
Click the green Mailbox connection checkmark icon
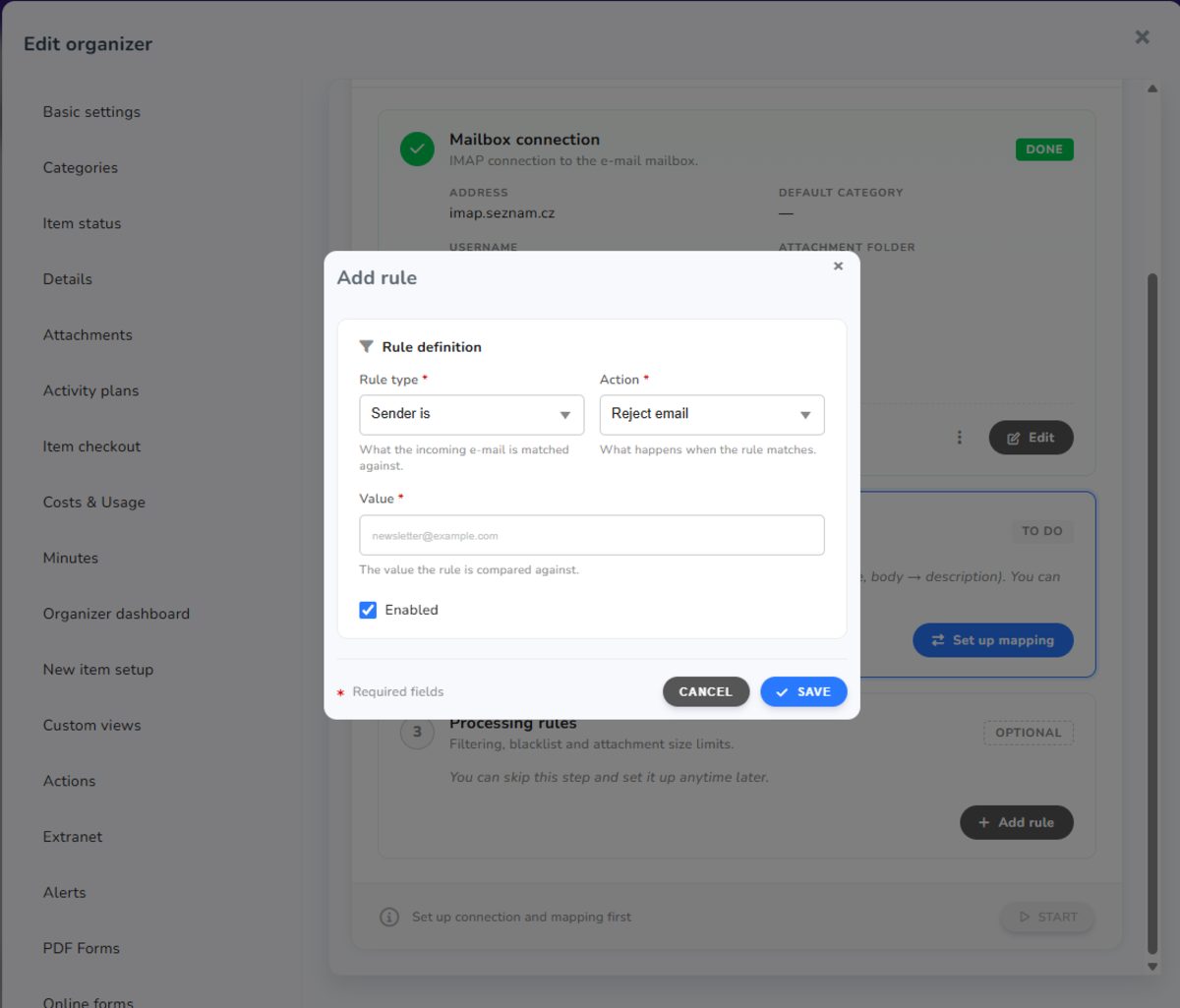[418, 149]
